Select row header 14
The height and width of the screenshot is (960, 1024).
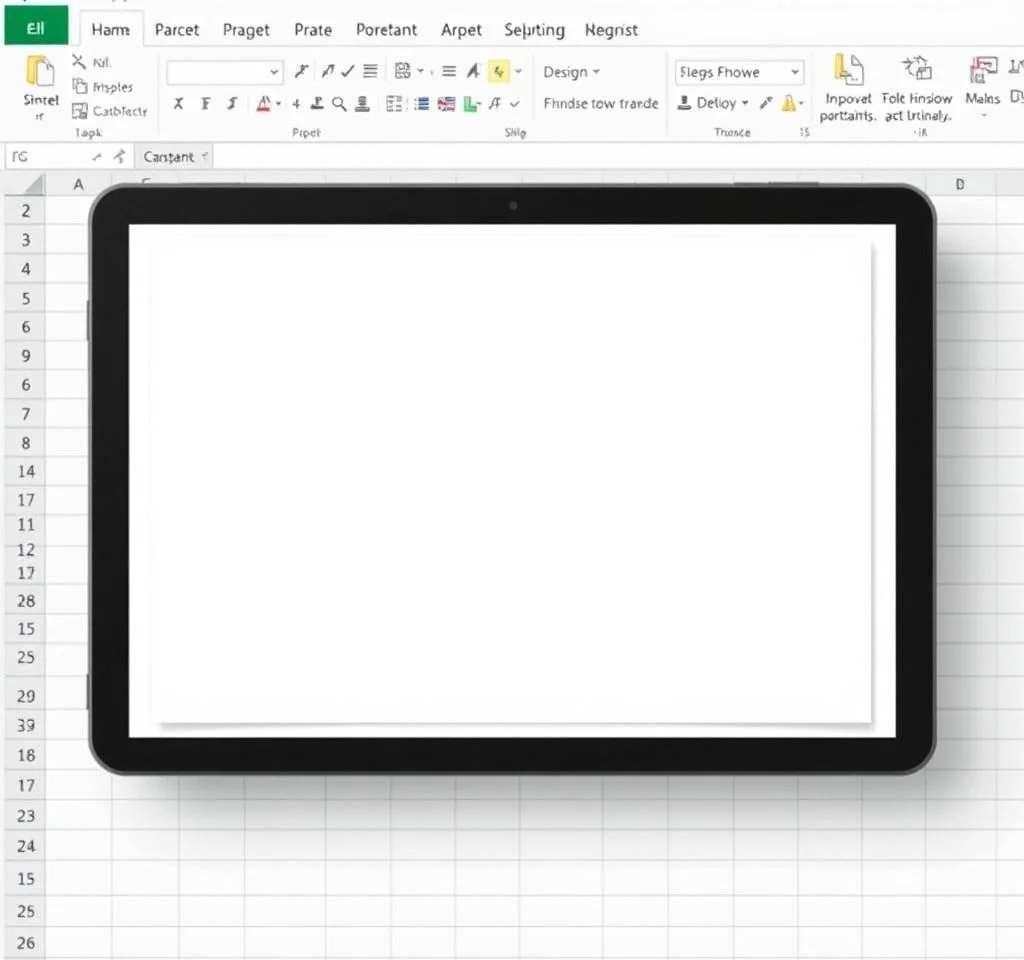click(25, 471)
